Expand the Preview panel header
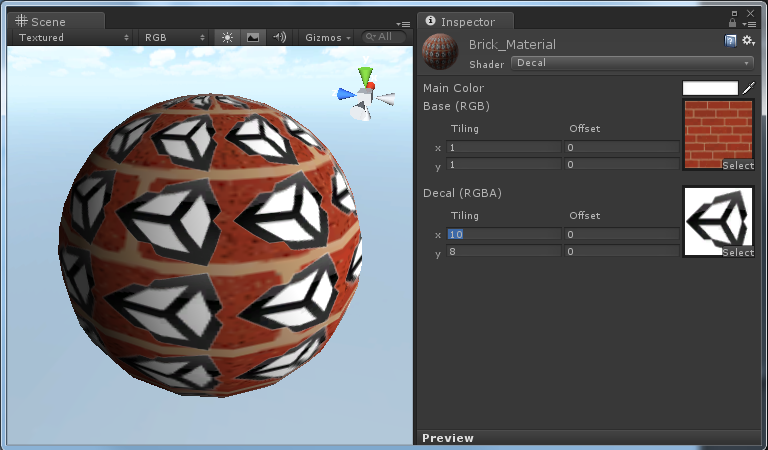This screenshot has height=450, width=768. pos(589,438)
